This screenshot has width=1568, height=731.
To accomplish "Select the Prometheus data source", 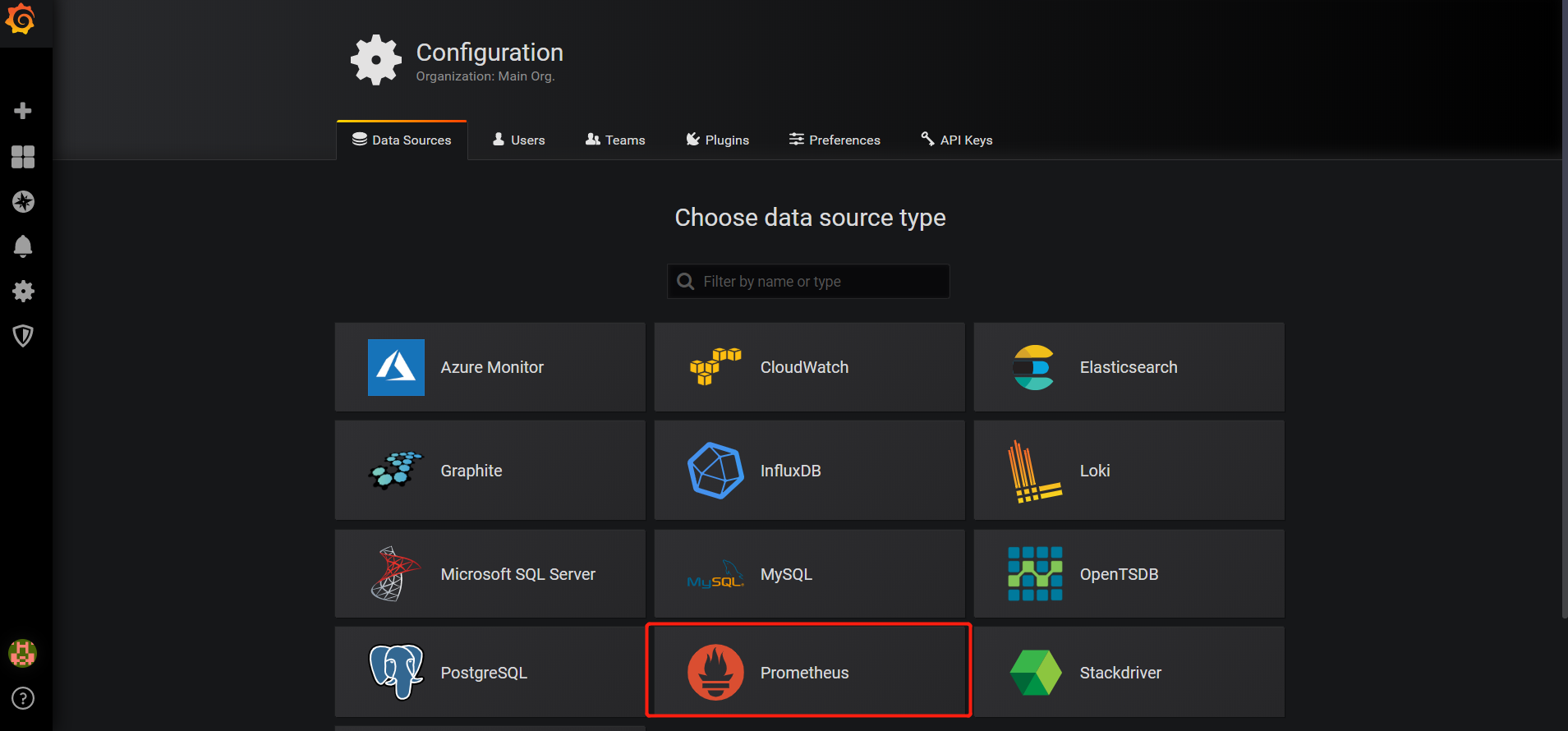I will 809,672.
